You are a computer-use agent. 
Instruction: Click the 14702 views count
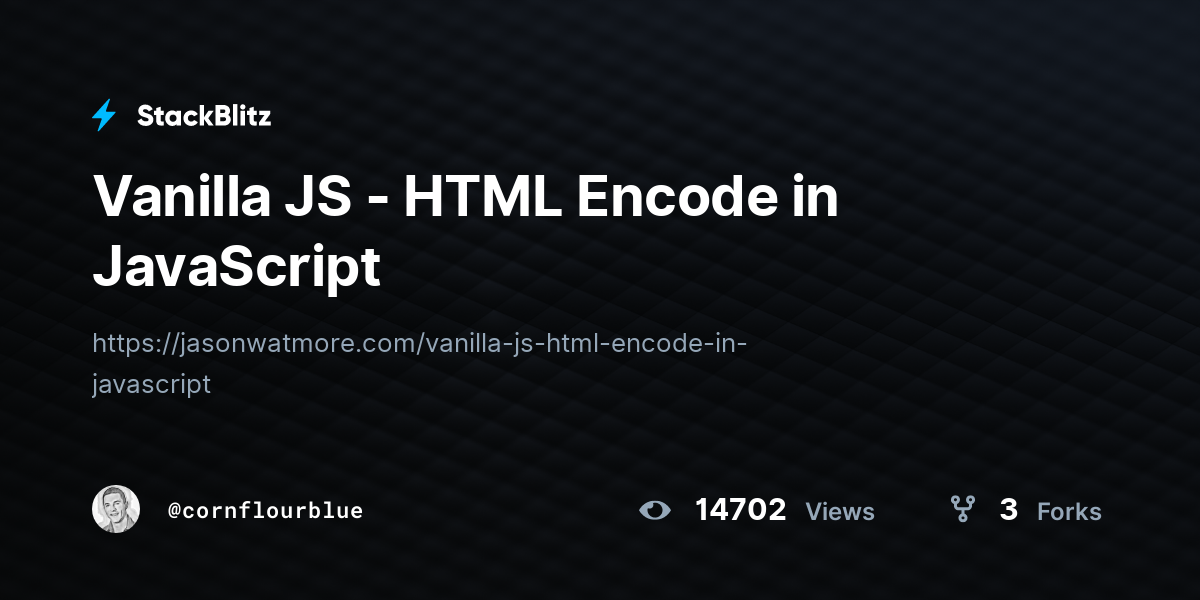(741, 510)
